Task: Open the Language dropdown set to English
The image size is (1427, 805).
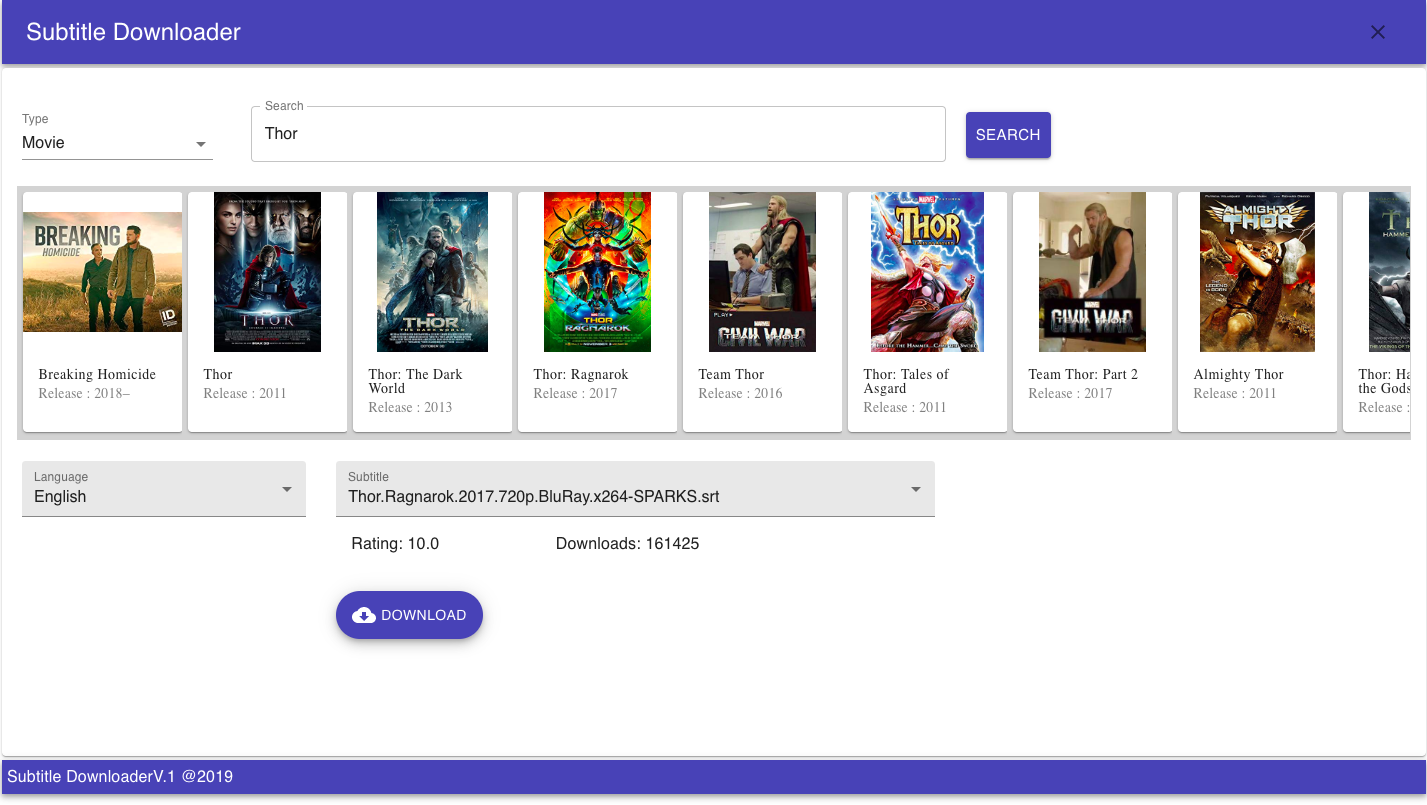Action: point(150,497)
